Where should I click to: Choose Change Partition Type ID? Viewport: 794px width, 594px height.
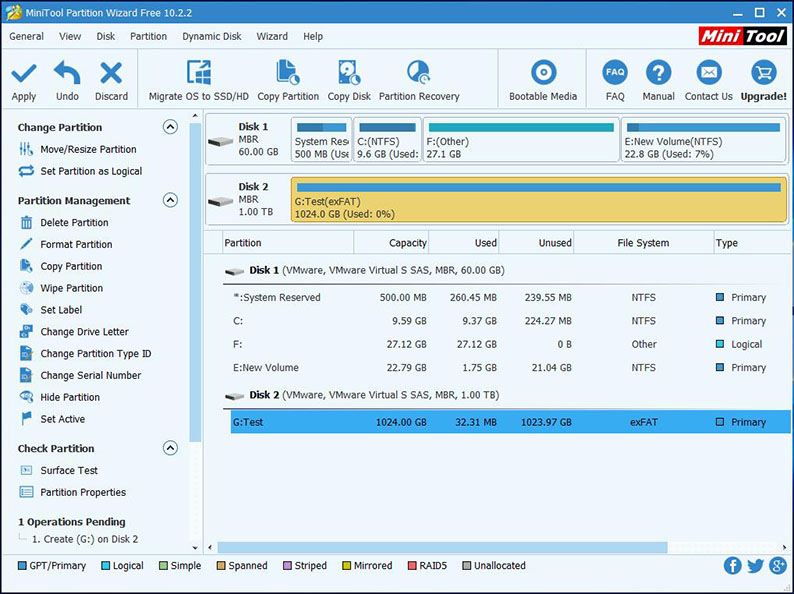pos(85,353)
